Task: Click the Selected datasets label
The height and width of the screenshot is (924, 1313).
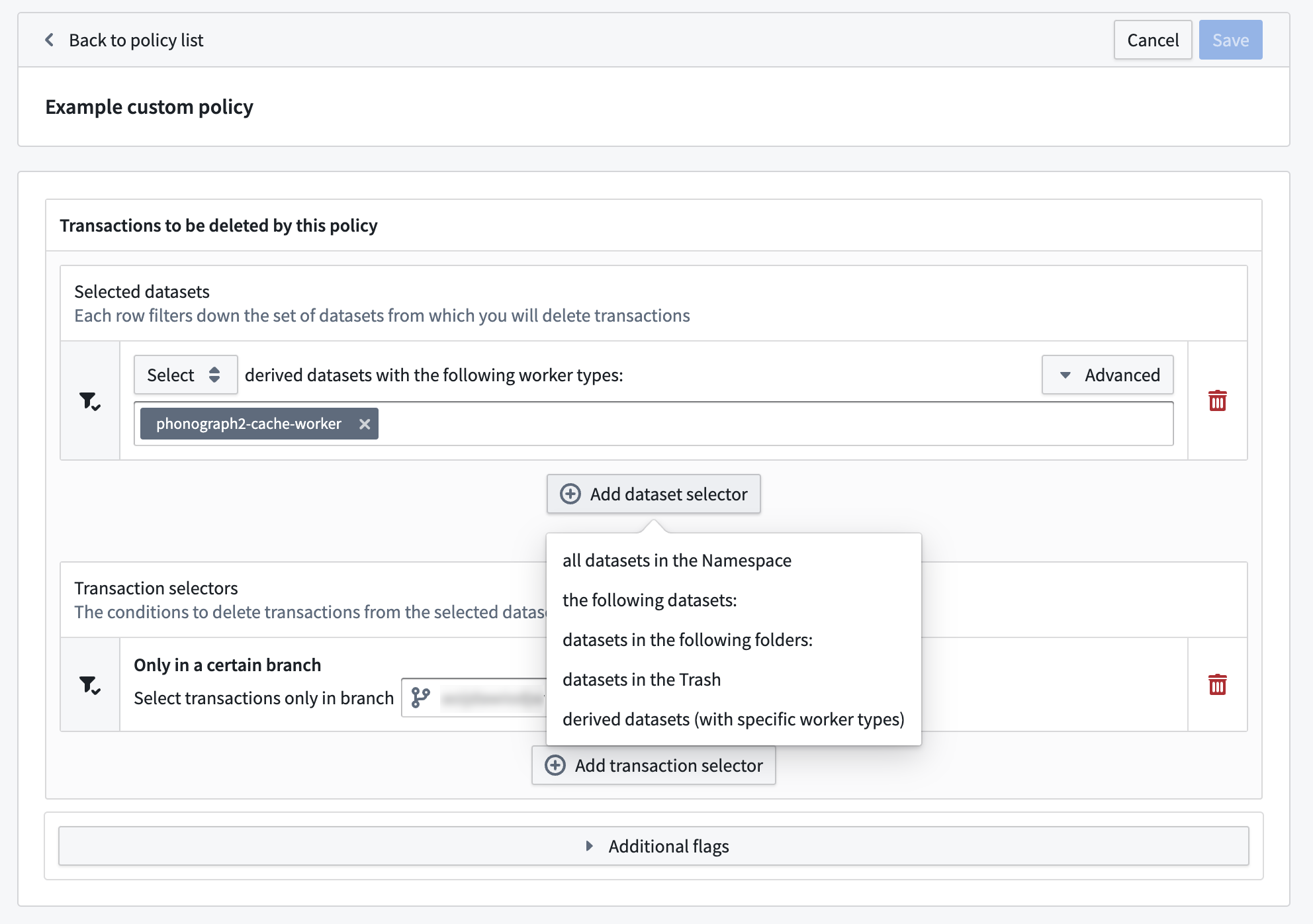Action: (x=142, y=292)
